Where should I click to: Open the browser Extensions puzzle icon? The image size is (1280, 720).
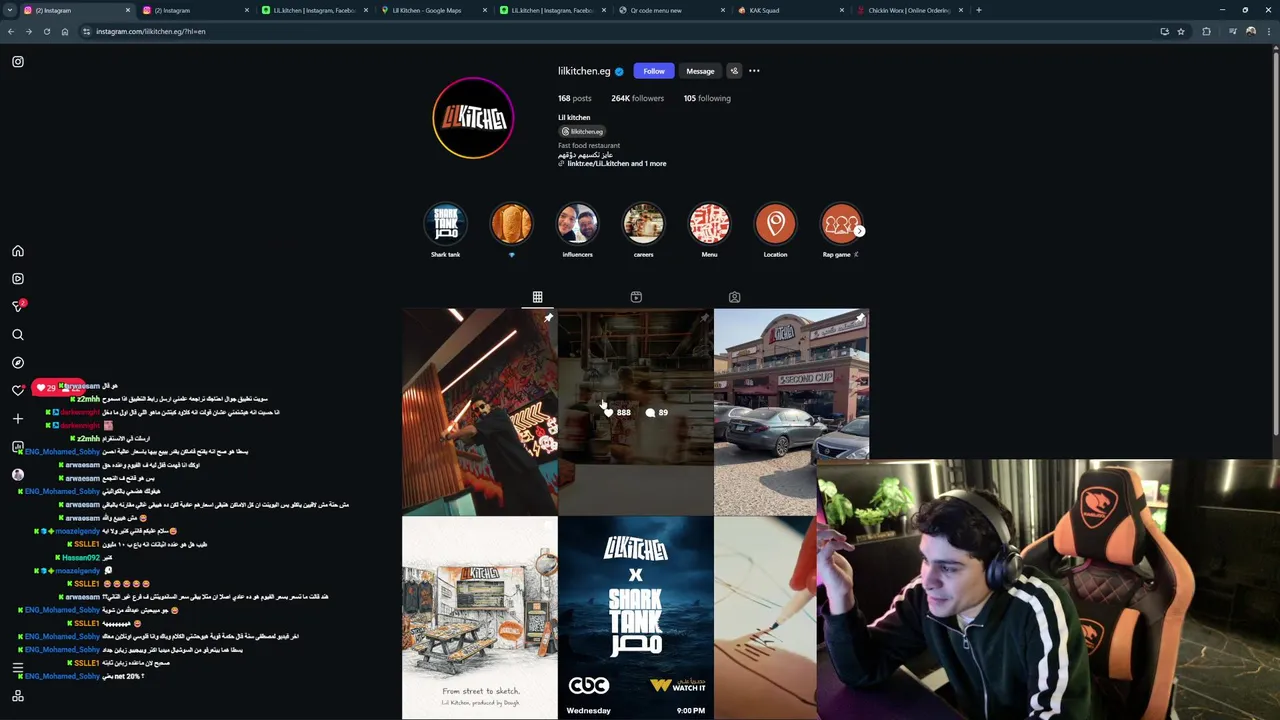[x=1206, y=31]
